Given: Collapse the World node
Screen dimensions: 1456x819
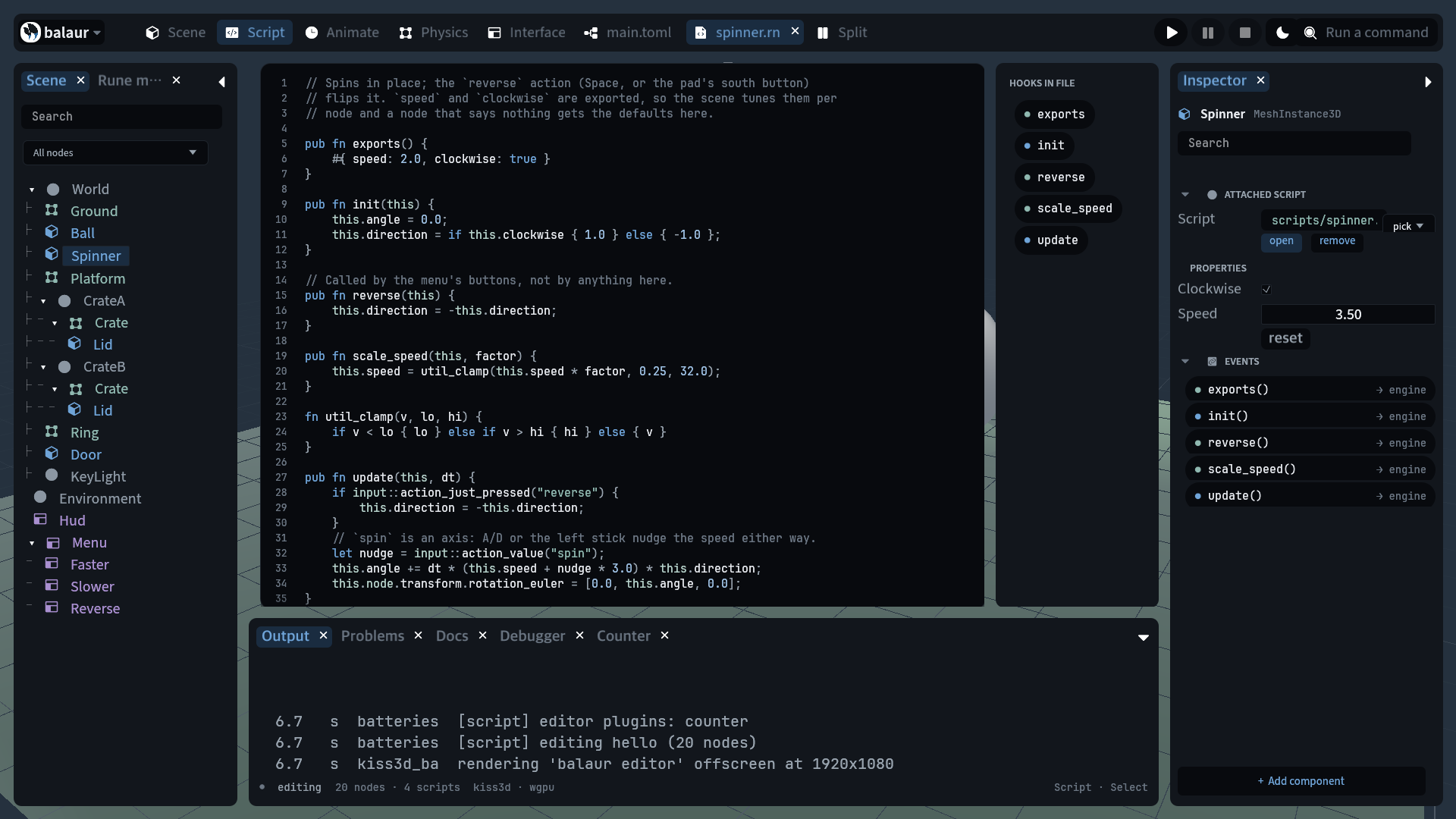Looking at the screenshot, I should click(32, 190).
